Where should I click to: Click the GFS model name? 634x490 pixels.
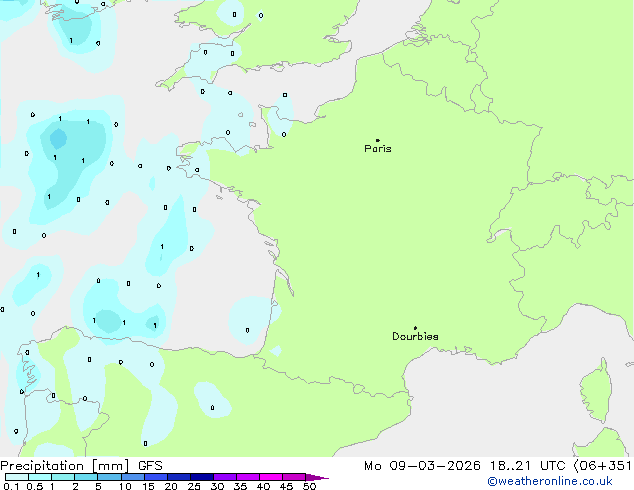[150, 466]
